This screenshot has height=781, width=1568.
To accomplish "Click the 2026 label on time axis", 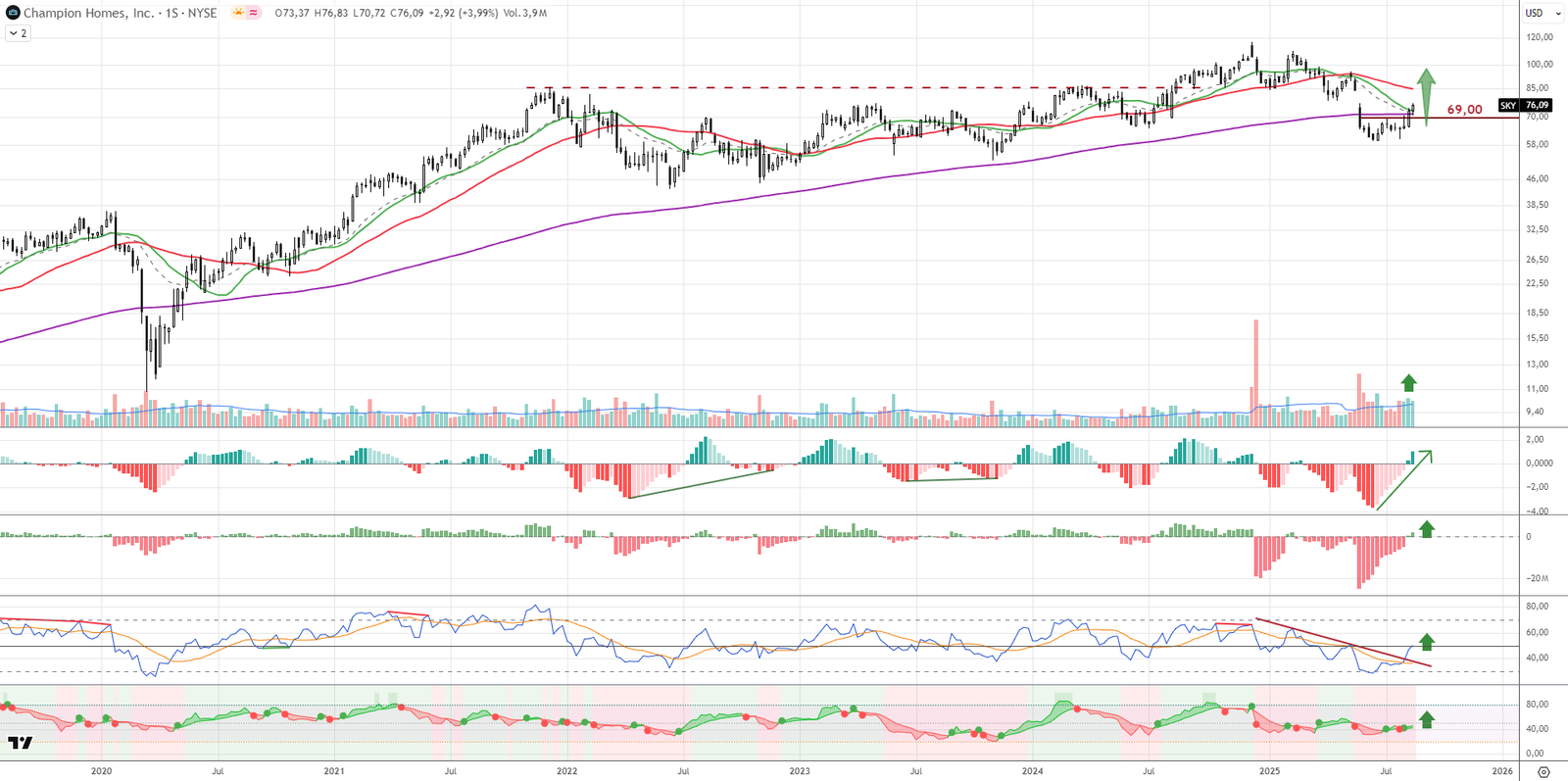I will pos(1502,771).
